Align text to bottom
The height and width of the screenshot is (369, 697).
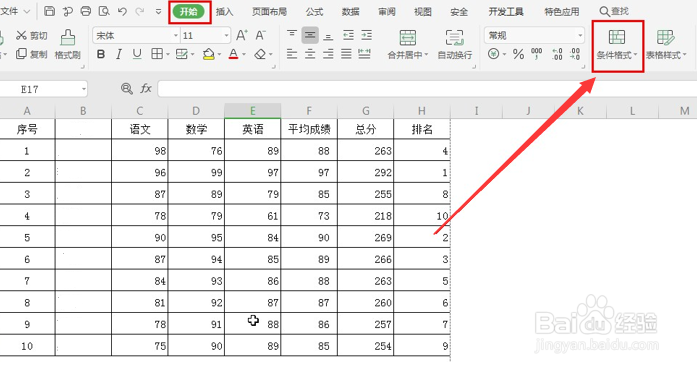[x=328, y=35]
